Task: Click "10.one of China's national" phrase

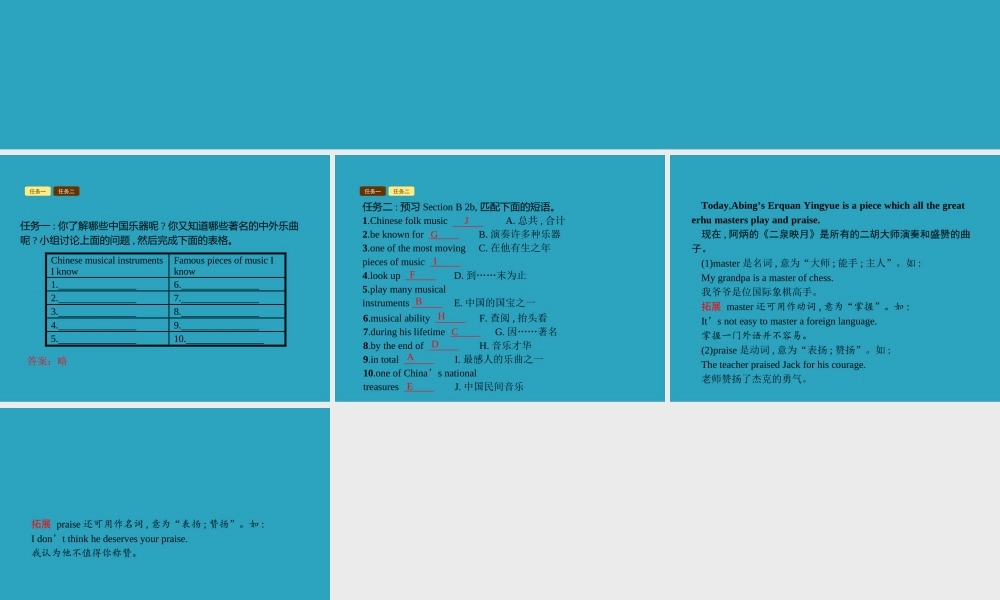Action: click(420, 373)
